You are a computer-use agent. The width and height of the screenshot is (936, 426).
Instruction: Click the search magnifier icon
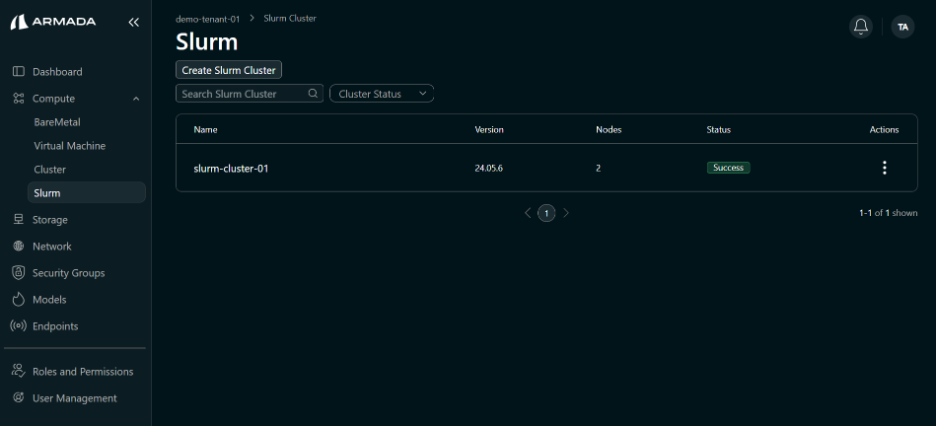313,94
